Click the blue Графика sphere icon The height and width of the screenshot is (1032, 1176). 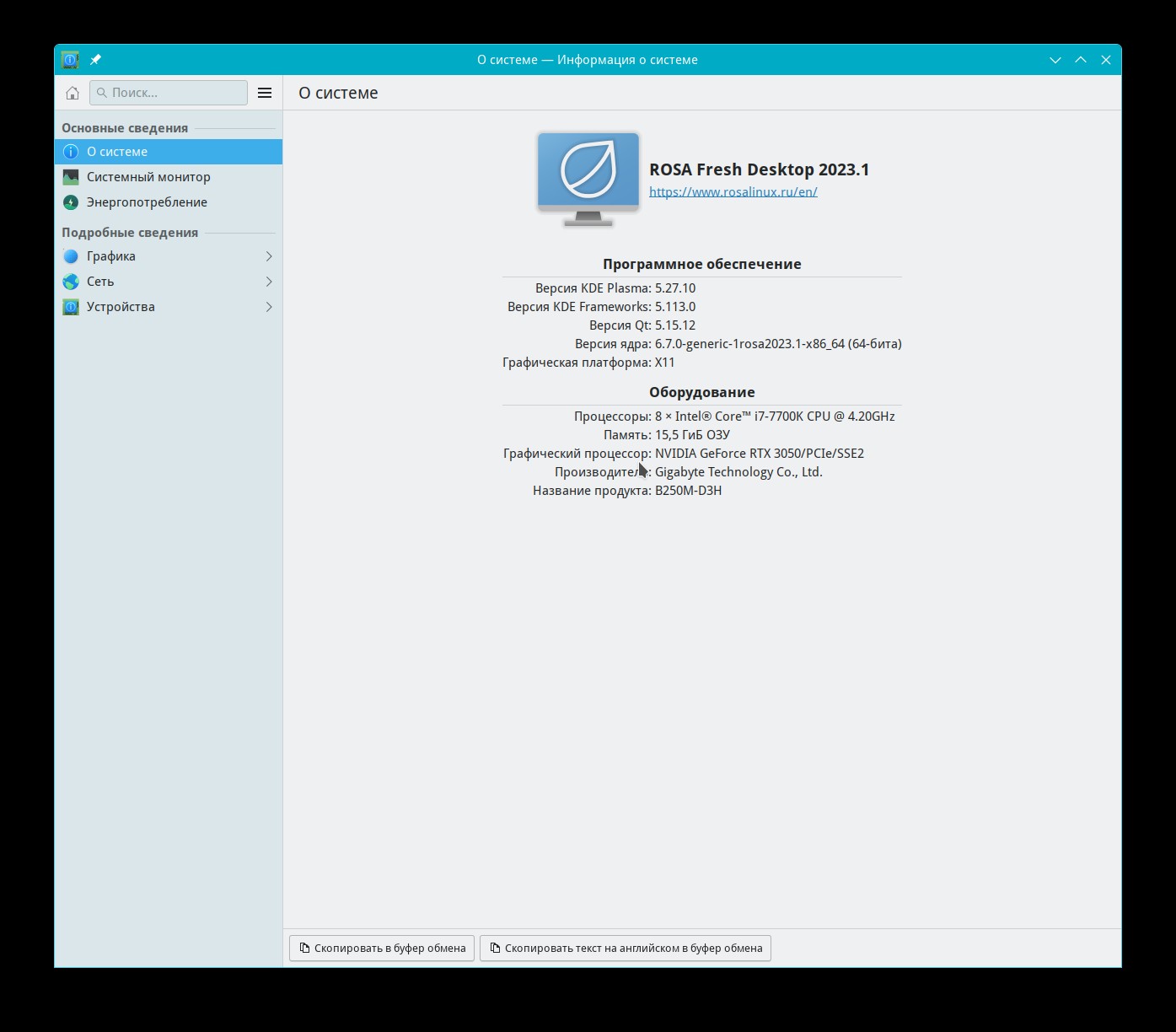(x=71, y=256)
